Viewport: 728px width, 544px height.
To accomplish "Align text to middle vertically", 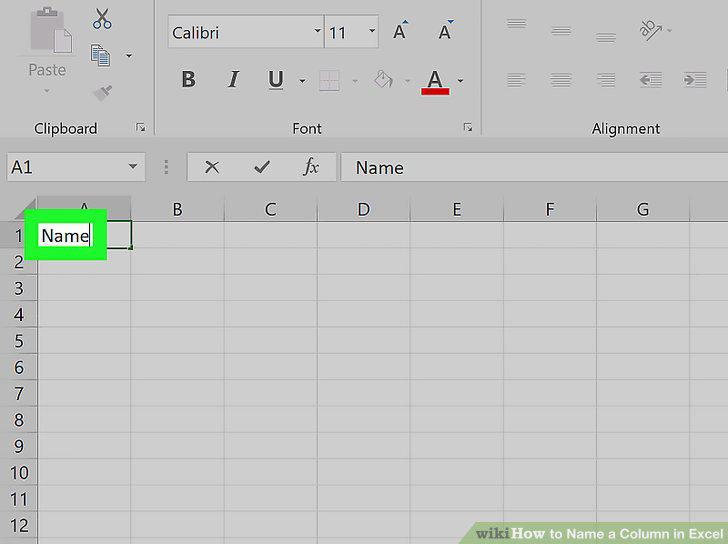I will tap(561, 31).
